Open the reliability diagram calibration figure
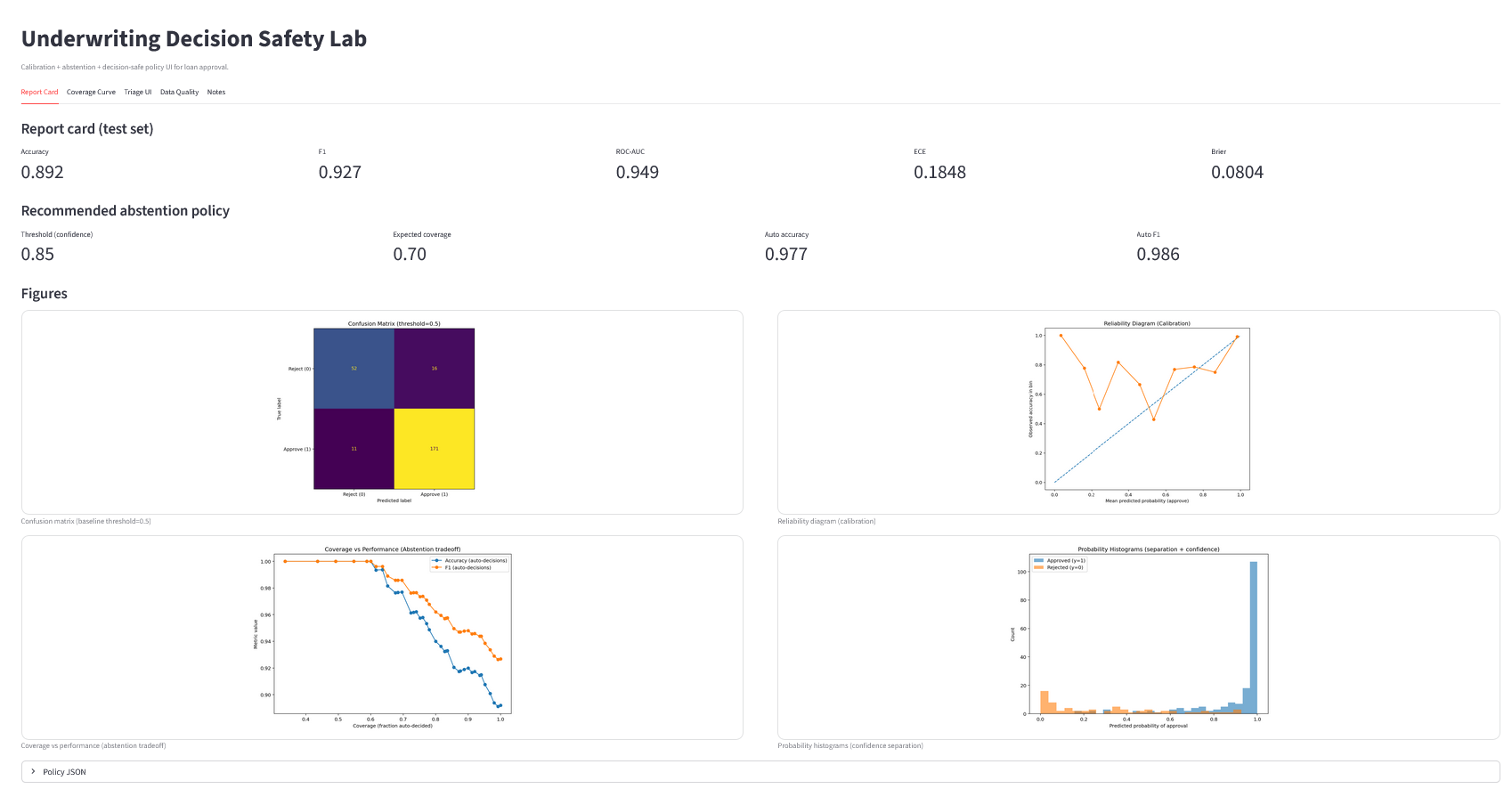Image resolution: width=1512 pixels, height=797 pixels. pos(1139,412)
